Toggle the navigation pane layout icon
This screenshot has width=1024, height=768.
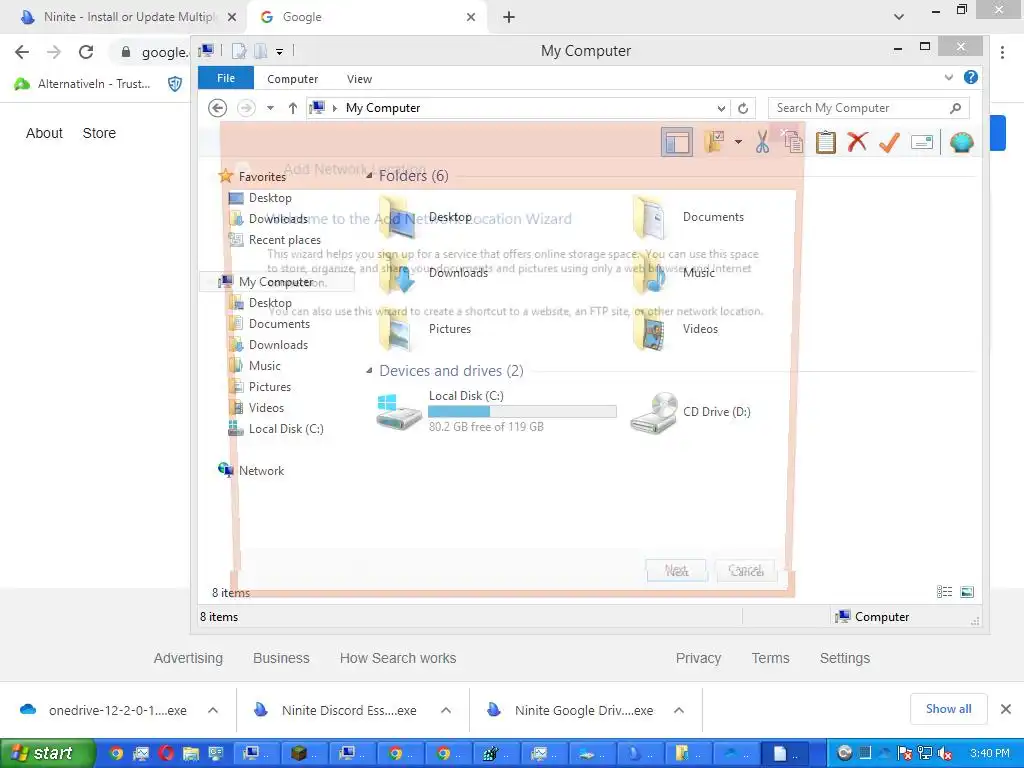click(677, 142)
